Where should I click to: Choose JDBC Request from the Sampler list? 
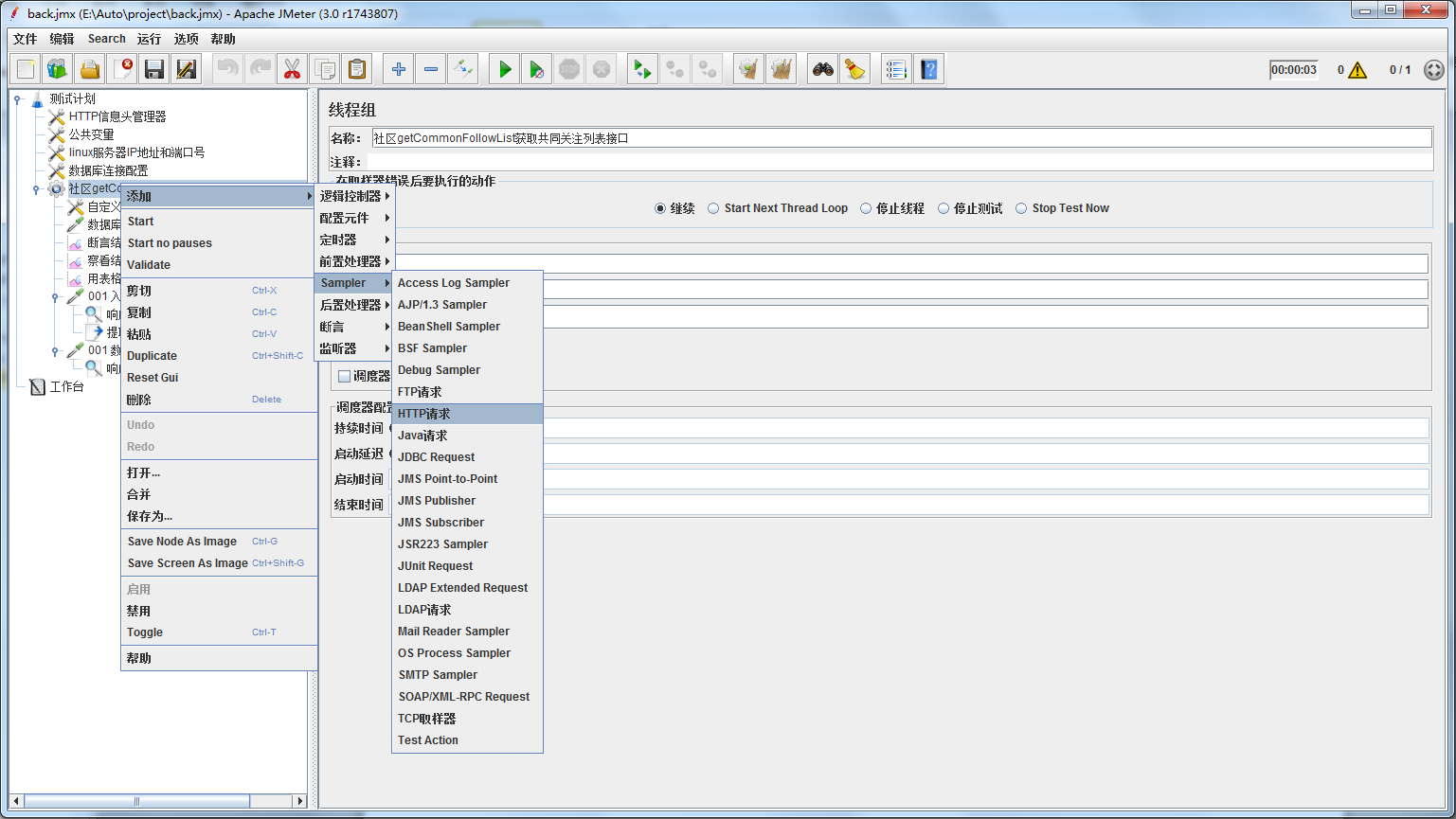tap(467, 457)
